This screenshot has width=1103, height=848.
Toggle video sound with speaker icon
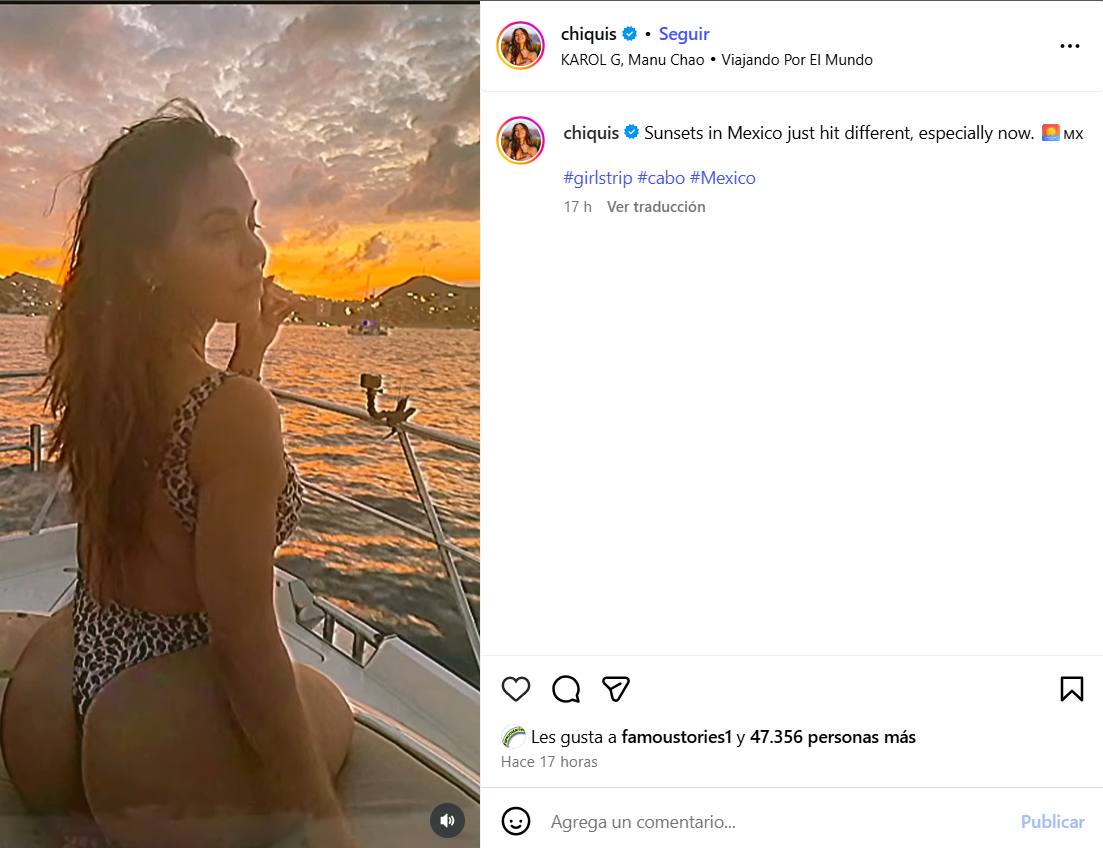tap(447, 821)
